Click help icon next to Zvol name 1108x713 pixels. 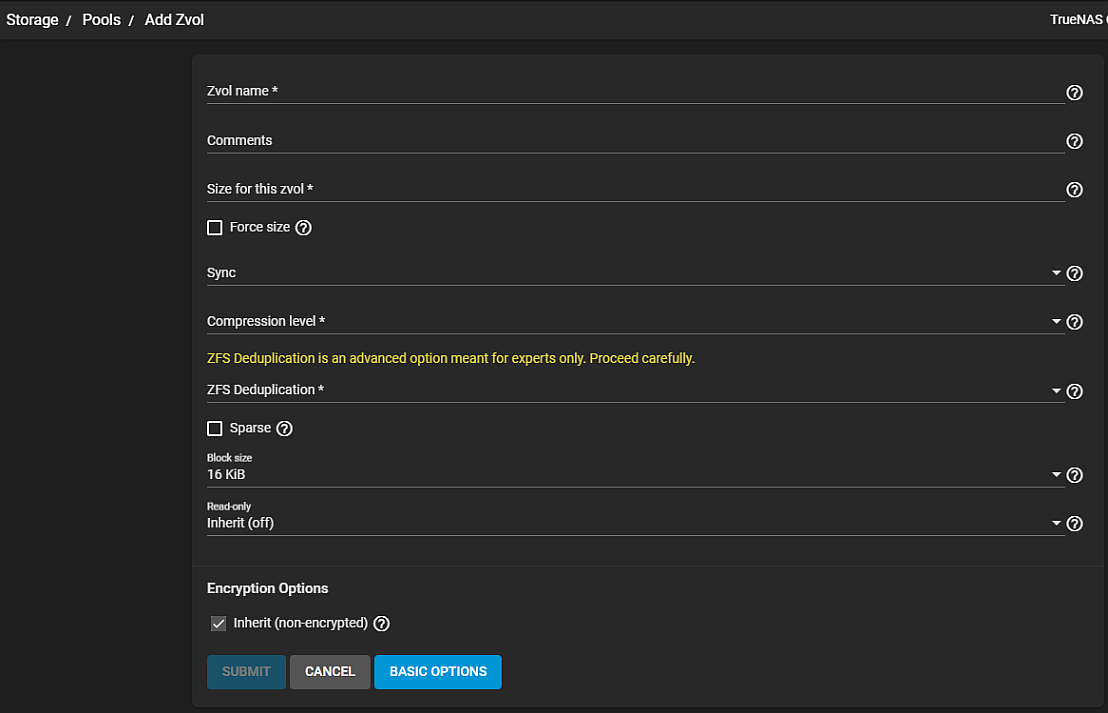coord(1075,93)
